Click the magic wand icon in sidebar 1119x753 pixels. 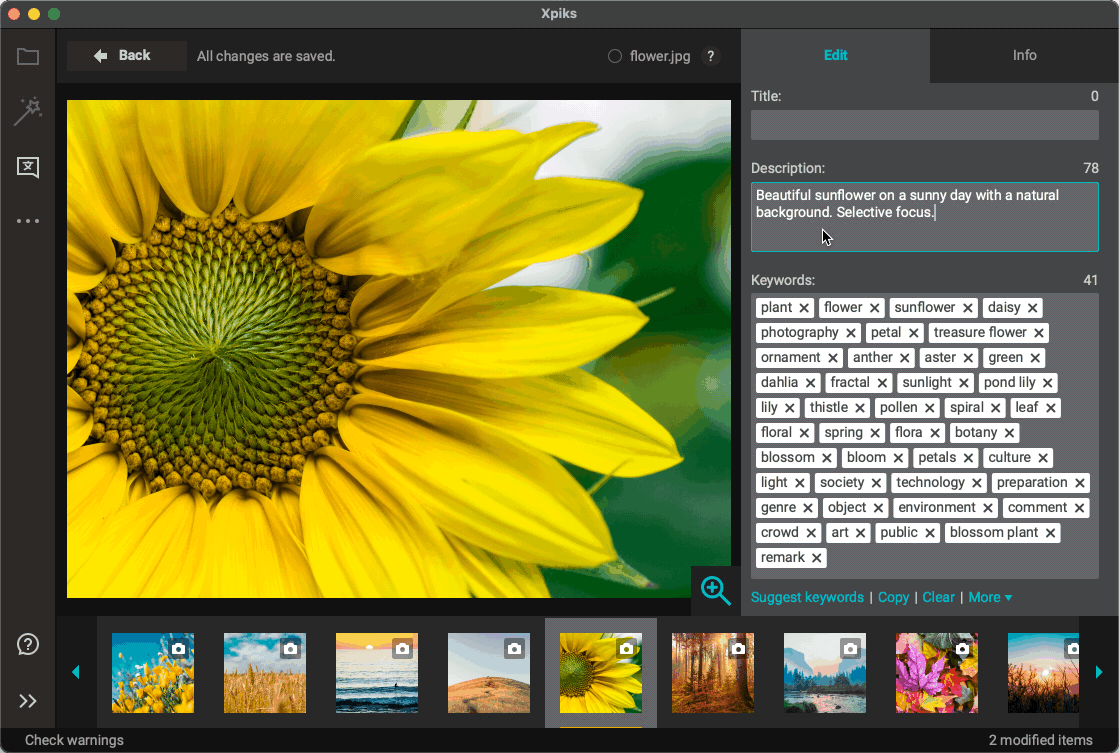[x=28, y=111]
